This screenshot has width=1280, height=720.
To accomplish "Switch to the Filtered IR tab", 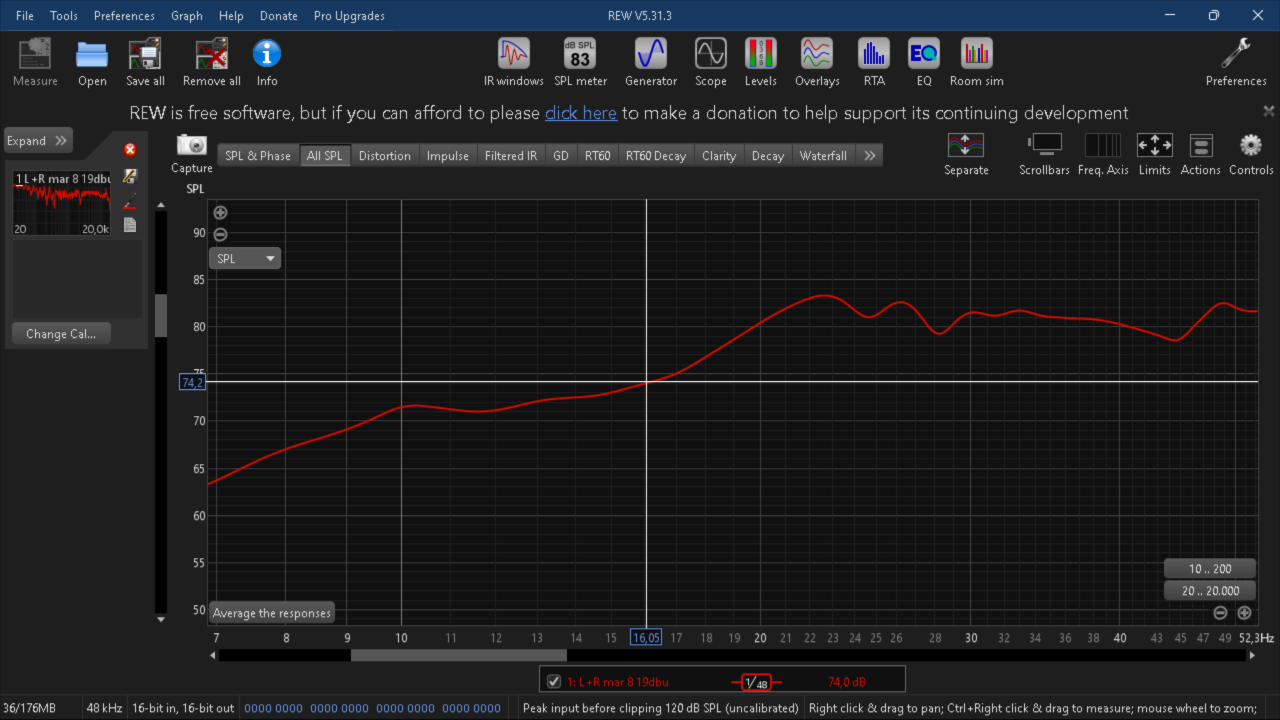I will coord(511,155).
